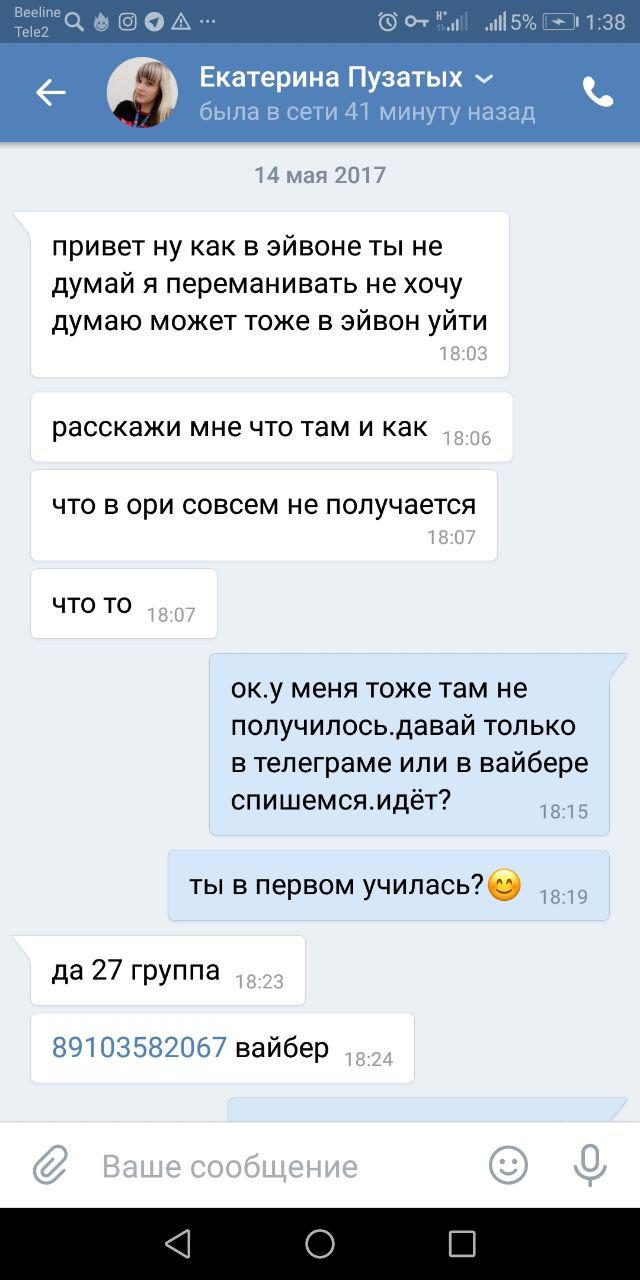
Task: Tap the Android recent apps square
Action: tap(462, 1243)
